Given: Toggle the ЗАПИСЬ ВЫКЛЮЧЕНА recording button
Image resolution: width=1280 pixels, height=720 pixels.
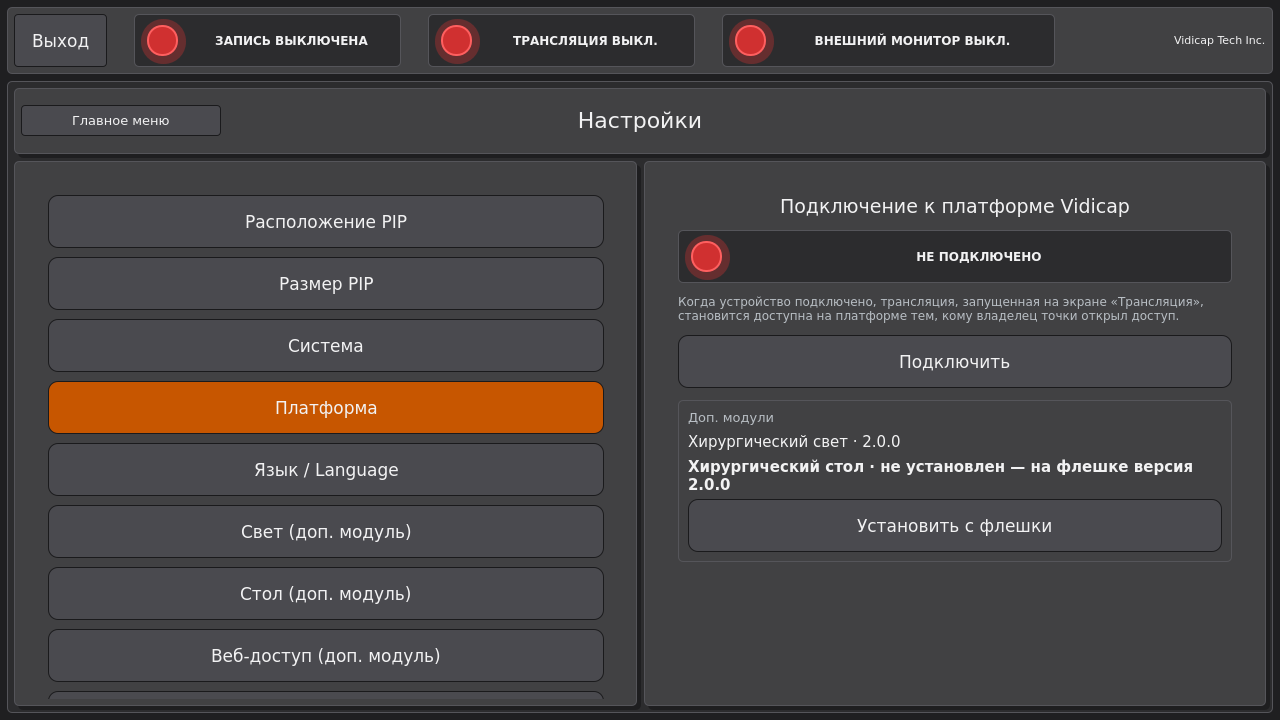Looking at the screenshot, I should (267, 40).
